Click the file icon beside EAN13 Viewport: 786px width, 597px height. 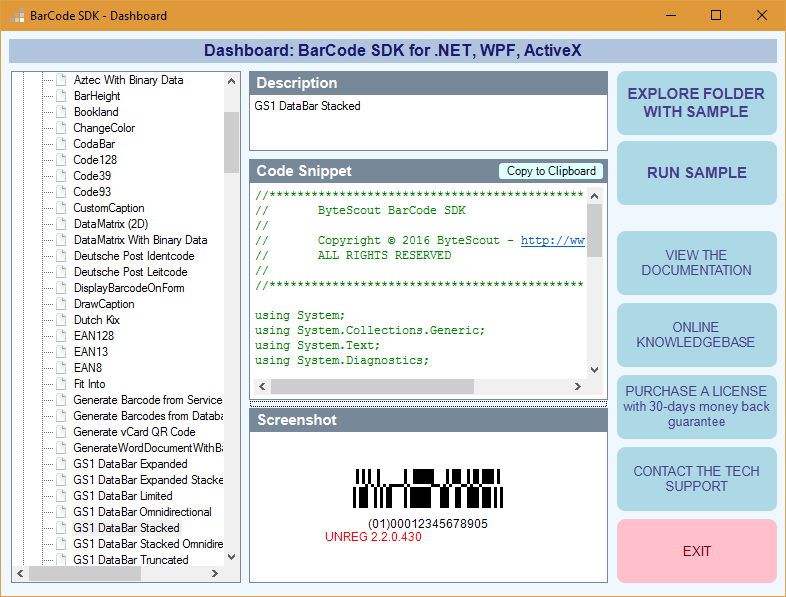(x=61, y=352)
